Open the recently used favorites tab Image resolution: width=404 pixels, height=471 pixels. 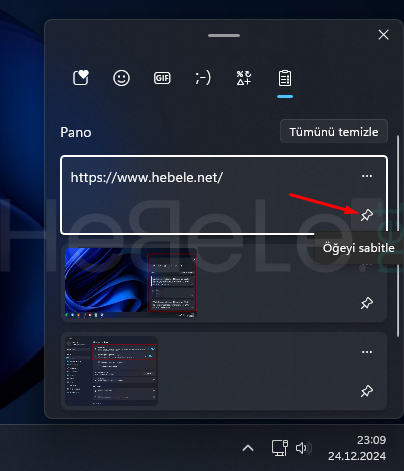(81, 78)
